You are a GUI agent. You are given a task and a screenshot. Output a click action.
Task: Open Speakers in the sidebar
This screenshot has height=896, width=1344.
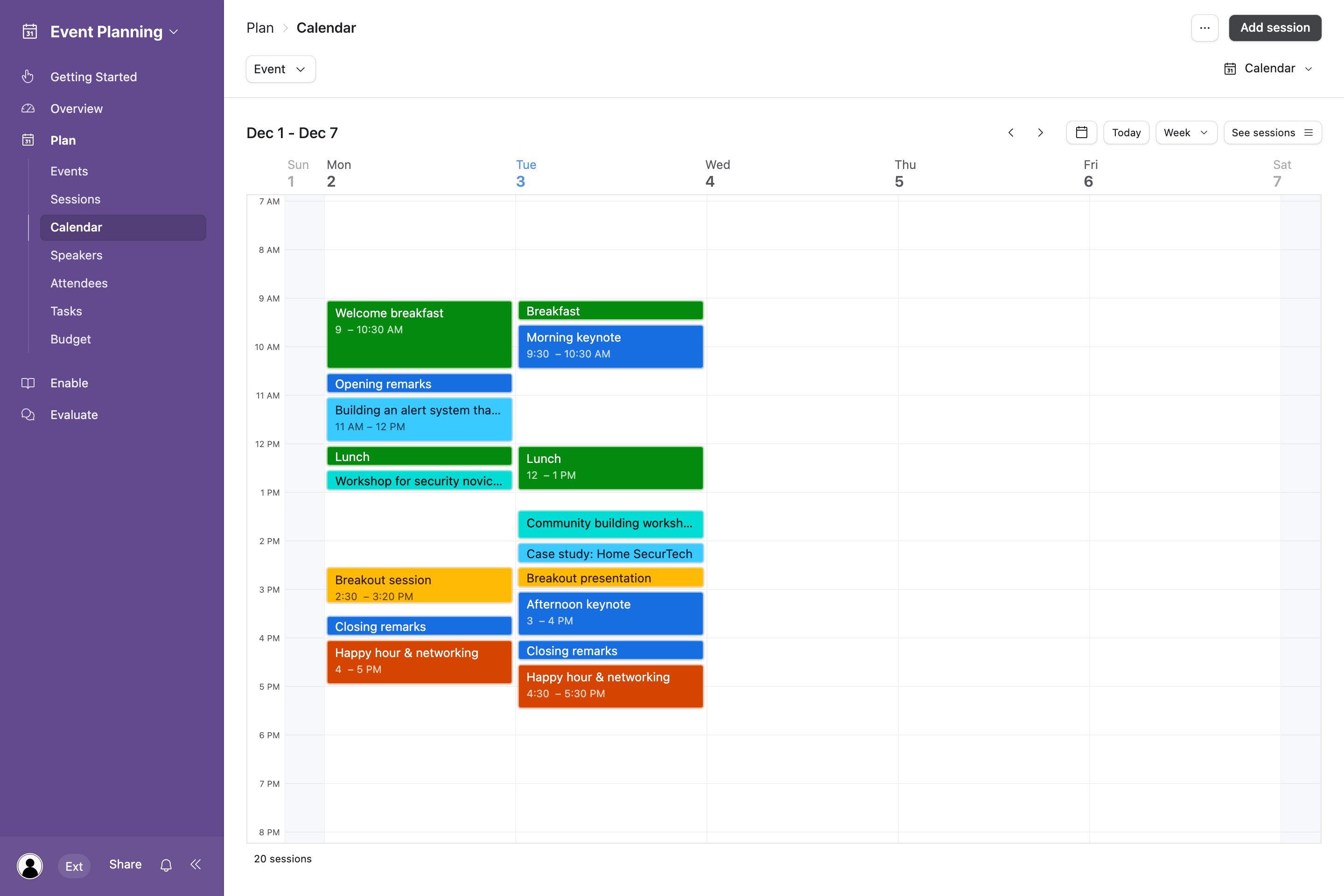(76, 255)
